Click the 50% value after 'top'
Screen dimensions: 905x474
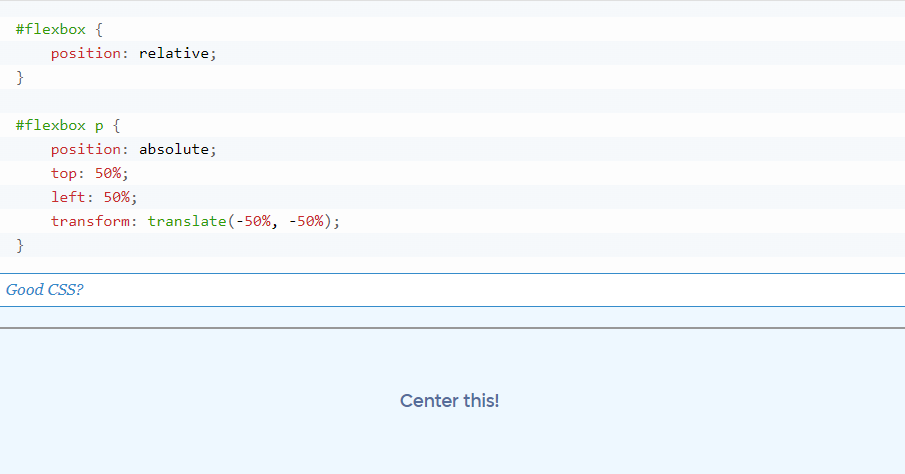[108, 173]
